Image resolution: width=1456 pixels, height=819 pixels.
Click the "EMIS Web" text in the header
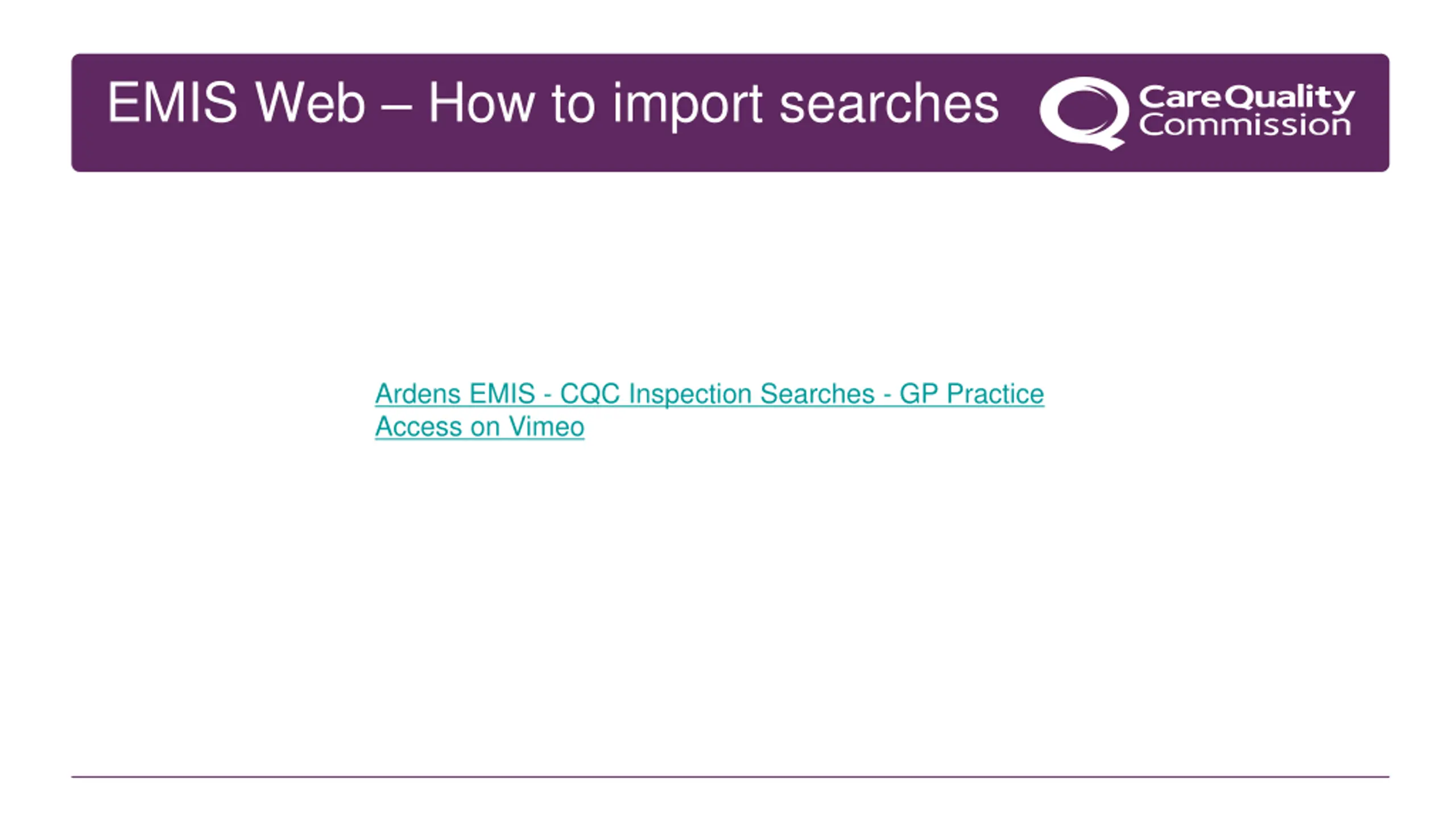(236, 103)
